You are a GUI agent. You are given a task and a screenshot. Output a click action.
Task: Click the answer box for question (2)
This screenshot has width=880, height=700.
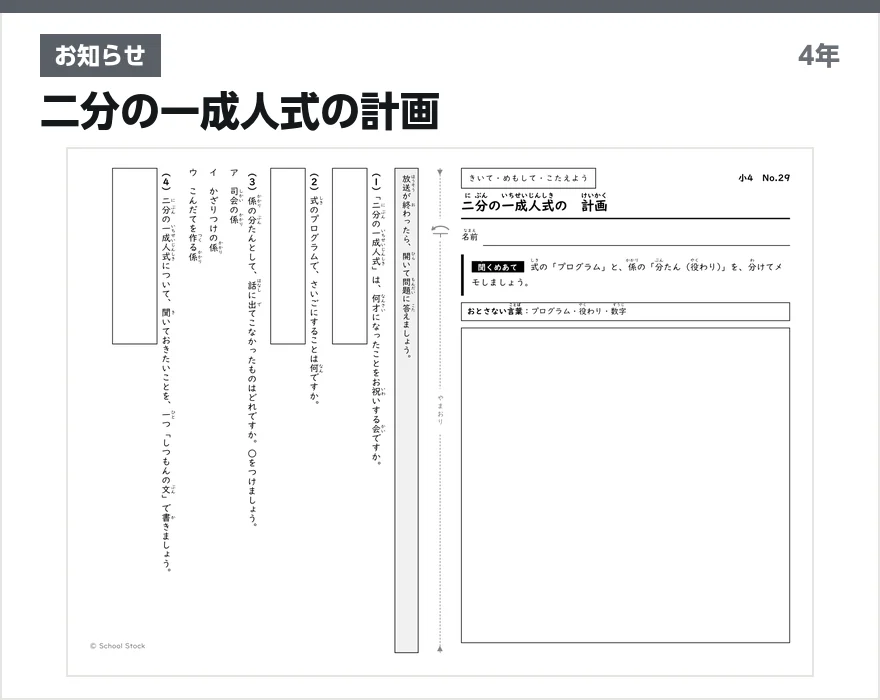click(288, 256)
